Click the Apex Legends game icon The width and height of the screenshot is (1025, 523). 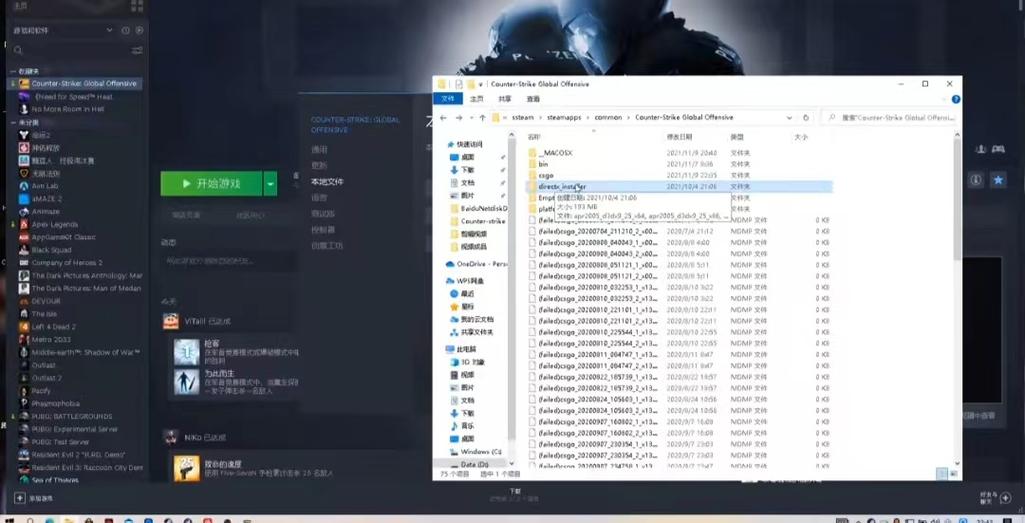click(24, 224)
